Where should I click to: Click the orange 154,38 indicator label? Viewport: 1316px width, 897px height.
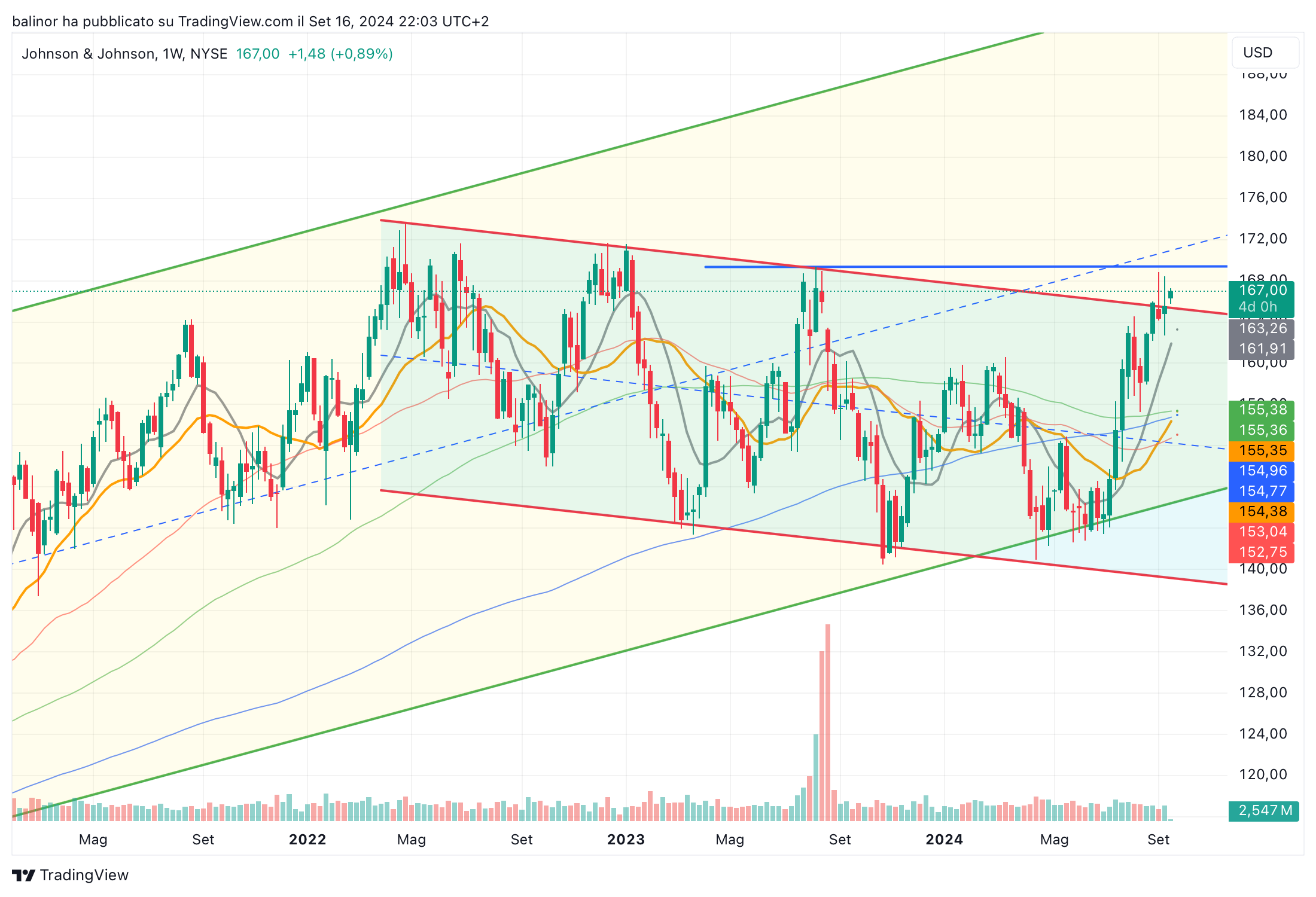pos(1262,511)
